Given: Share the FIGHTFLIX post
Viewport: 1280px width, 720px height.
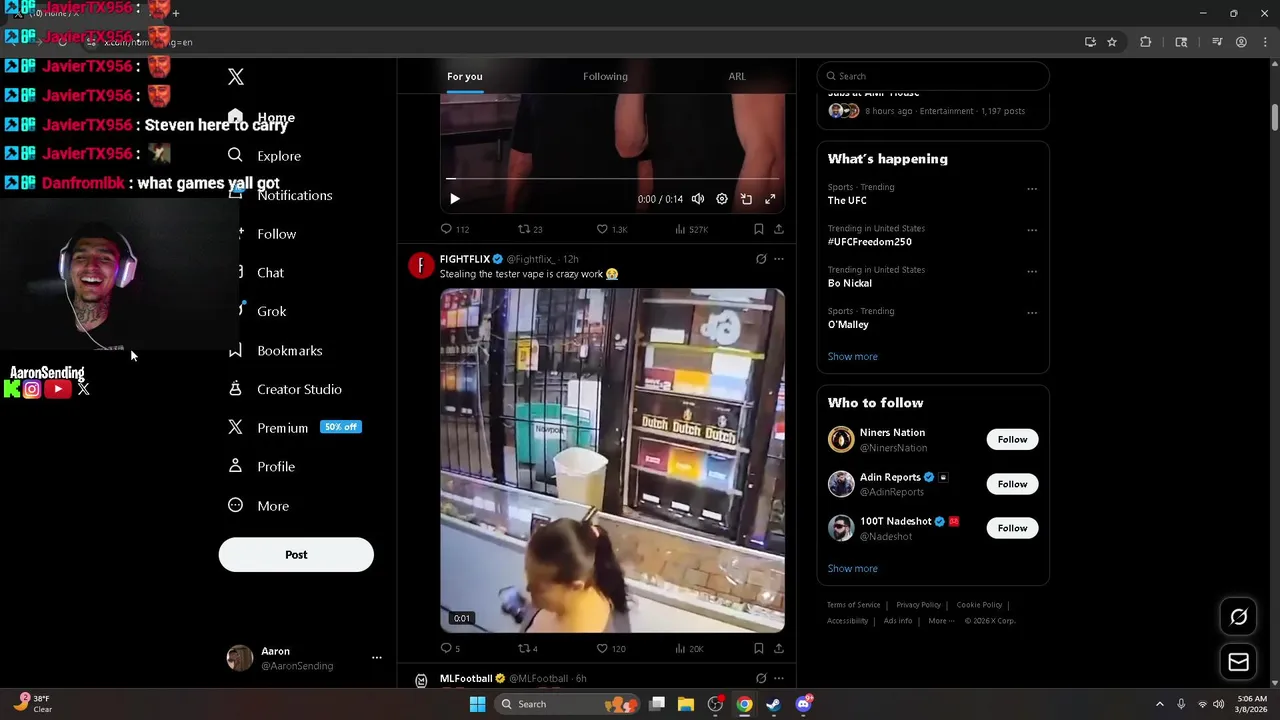Looking at the screenshot, I should click(779, 648).
